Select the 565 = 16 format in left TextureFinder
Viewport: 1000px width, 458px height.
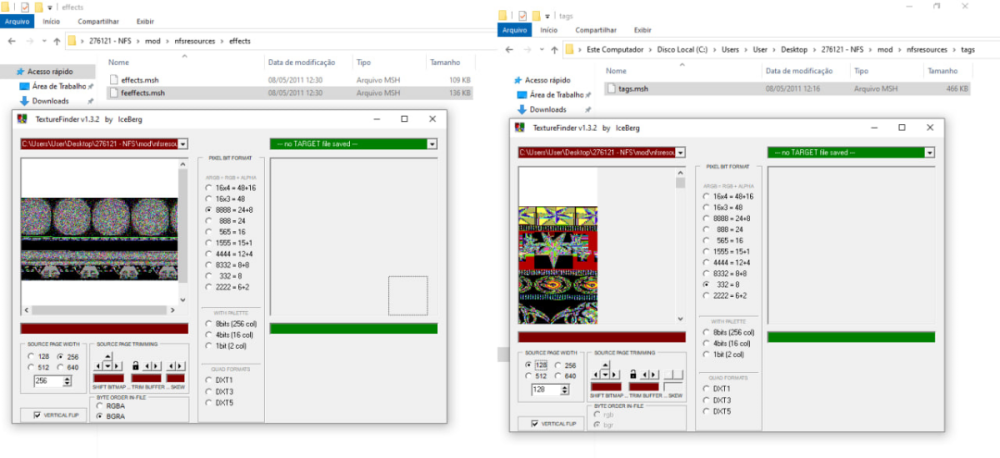208,230
